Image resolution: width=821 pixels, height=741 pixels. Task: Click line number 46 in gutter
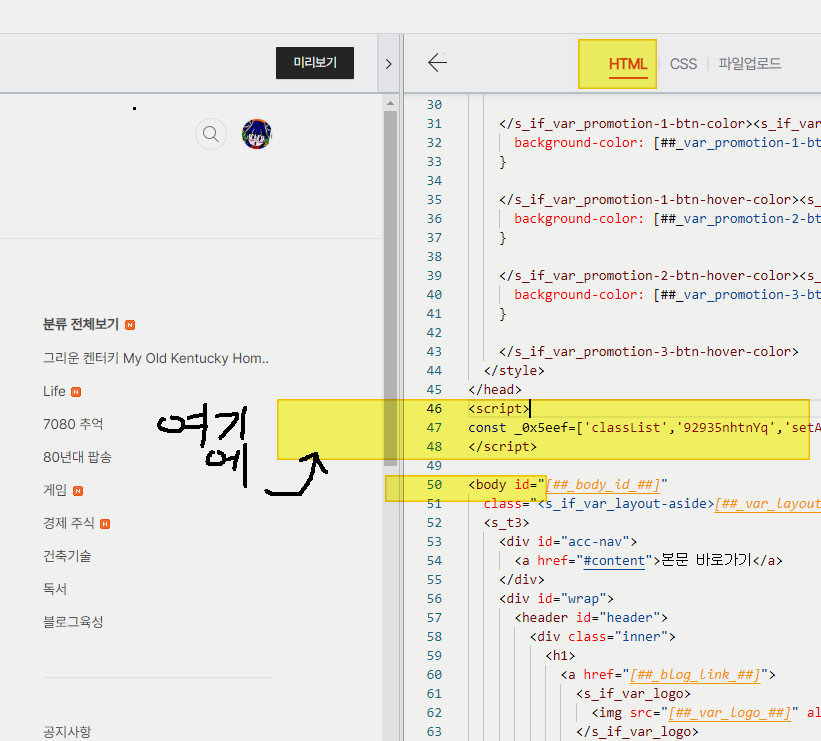(434, 408)
